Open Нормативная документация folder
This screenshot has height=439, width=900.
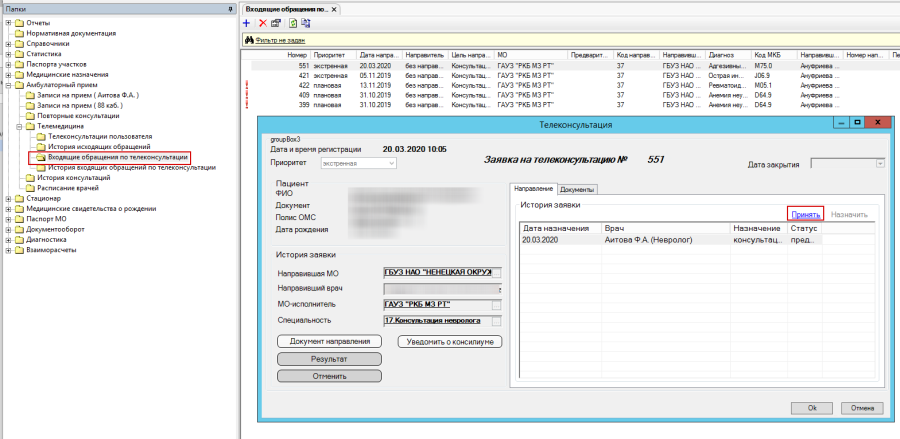click(71, 33)
